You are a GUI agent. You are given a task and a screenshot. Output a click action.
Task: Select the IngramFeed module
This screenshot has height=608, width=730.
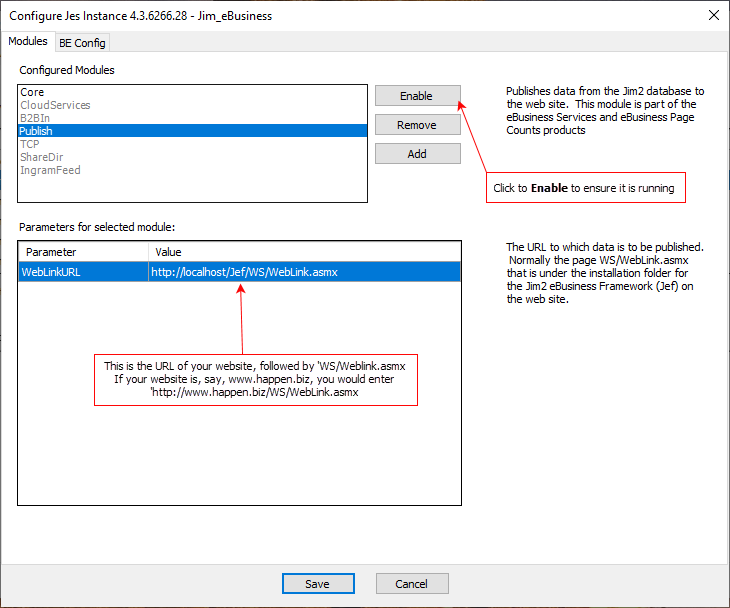click(x=192, y=170)
